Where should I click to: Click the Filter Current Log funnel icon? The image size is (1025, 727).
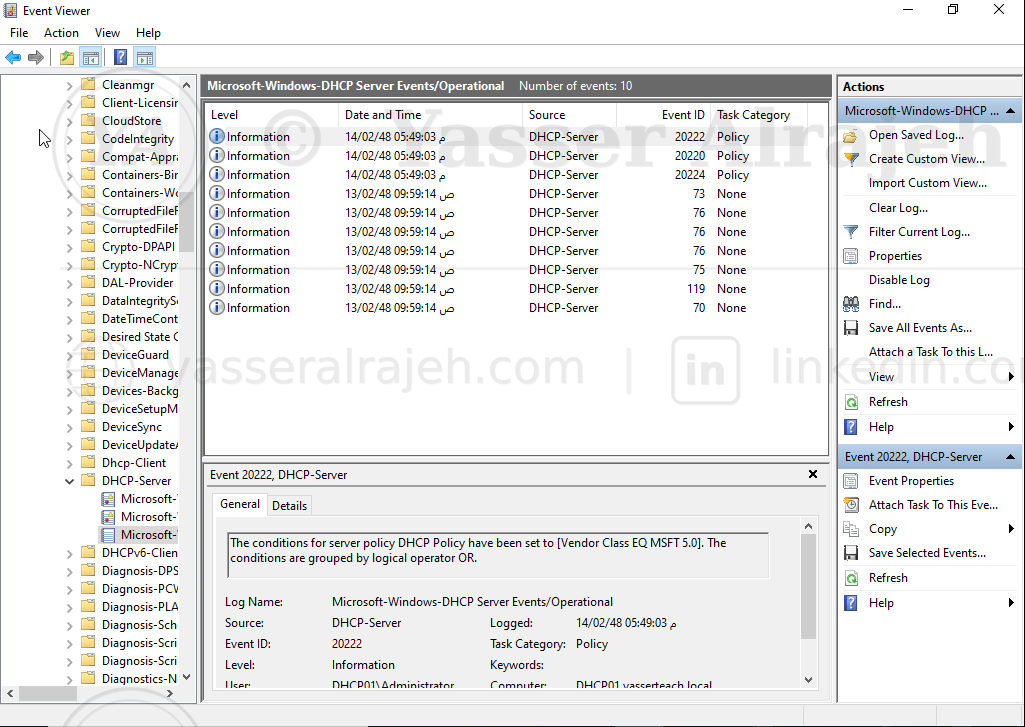pos(850,232)
